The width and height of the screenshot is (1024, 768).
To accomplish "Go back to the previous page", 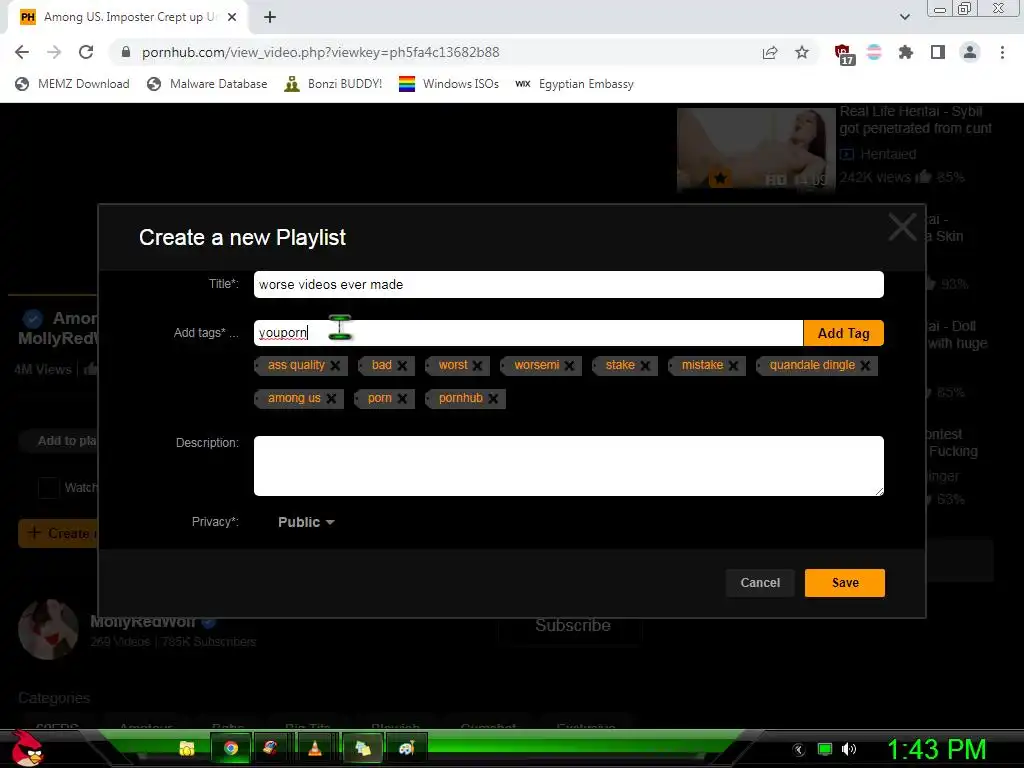I will 22,52.
